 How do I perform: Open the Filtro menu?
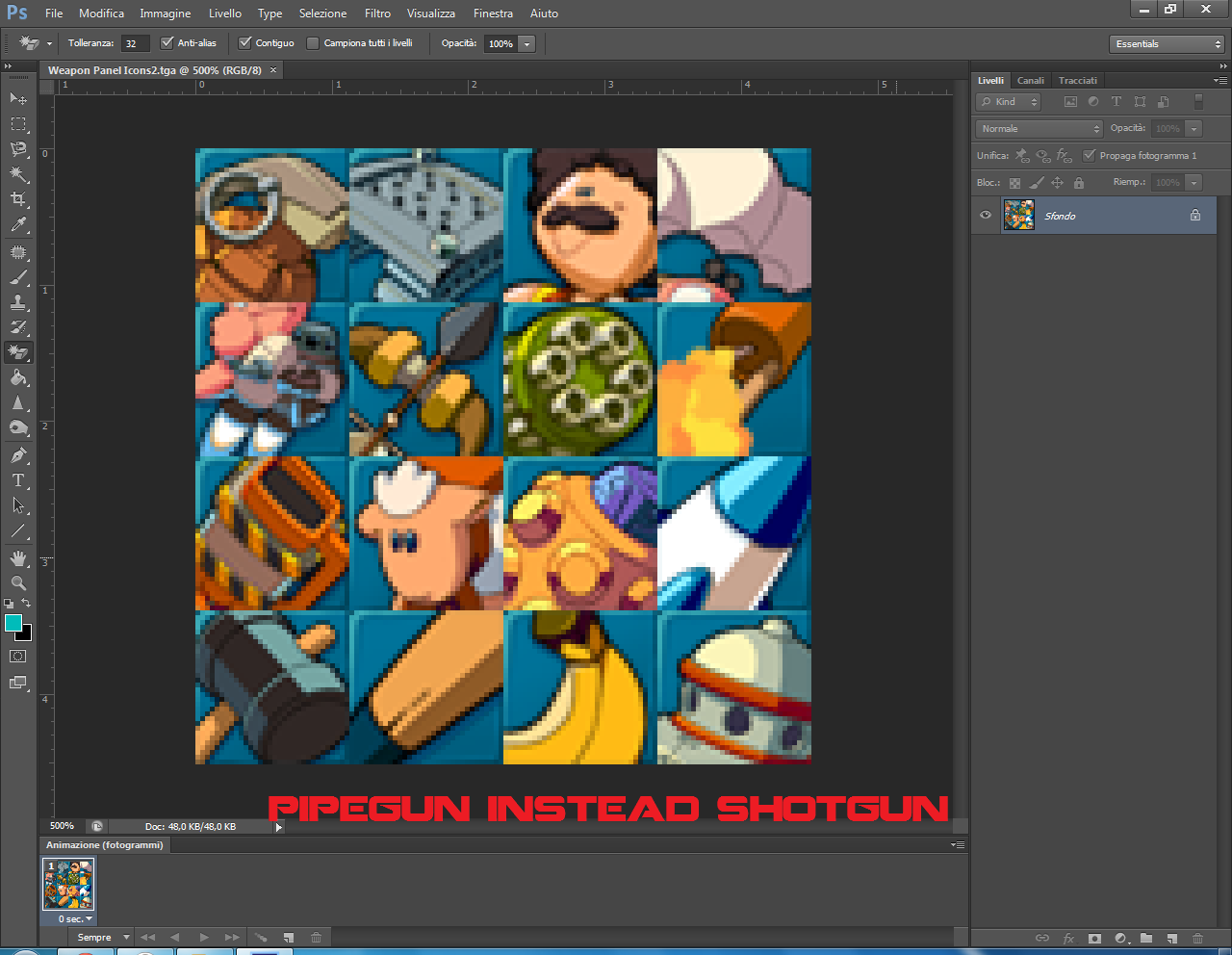click(x=377, y=13)
